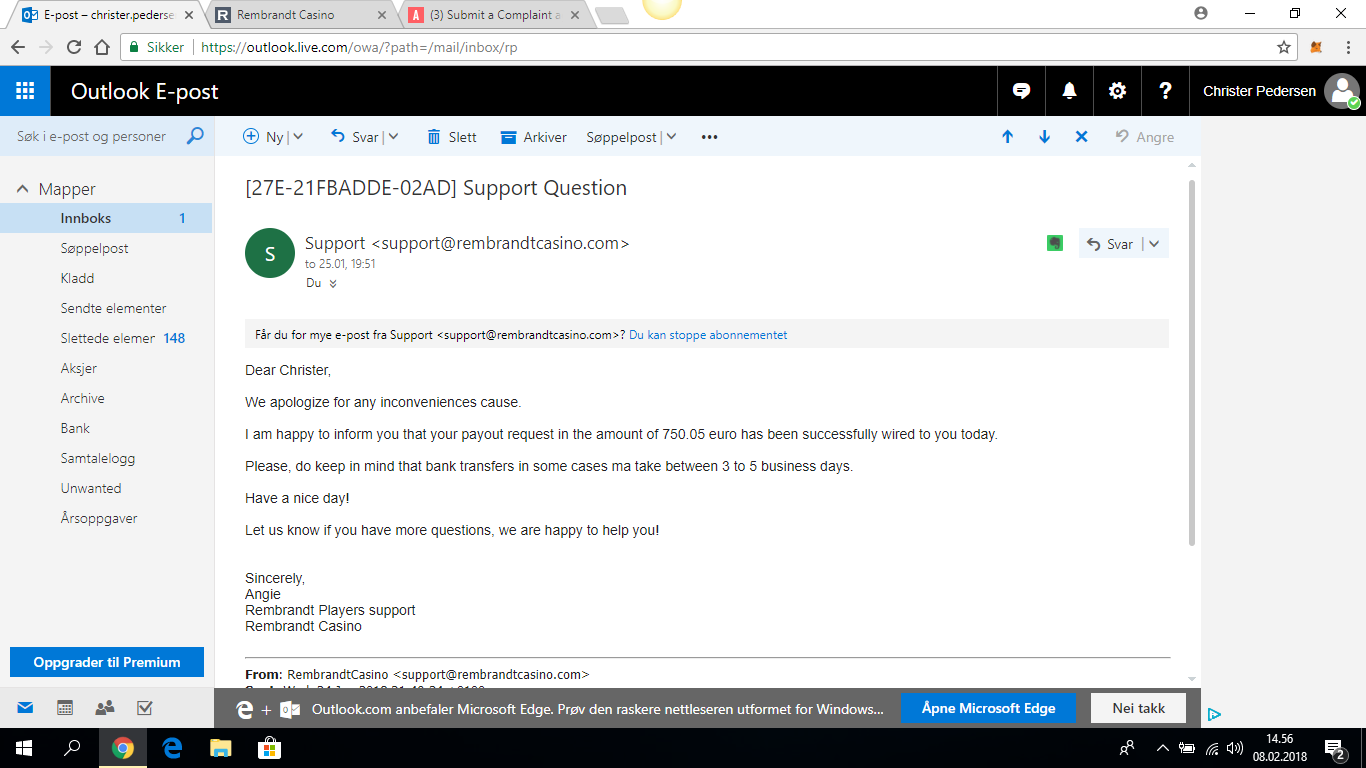Open Chrome menu three dots
This screenshot has width=1366, height=768.
click(1346, 47)
